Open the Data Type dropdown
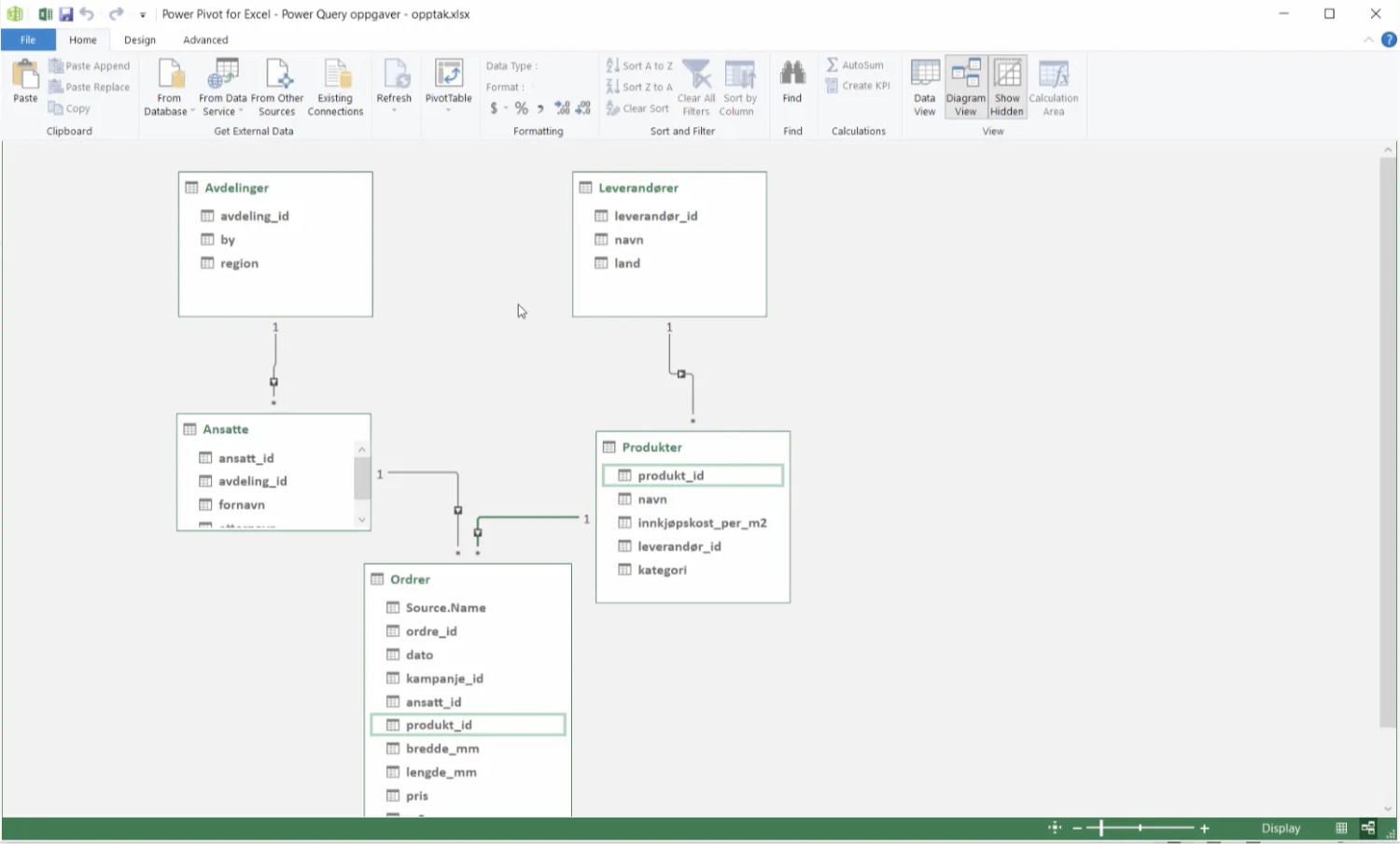This screenshot has height=844, width=1400. tap(512, 66)
